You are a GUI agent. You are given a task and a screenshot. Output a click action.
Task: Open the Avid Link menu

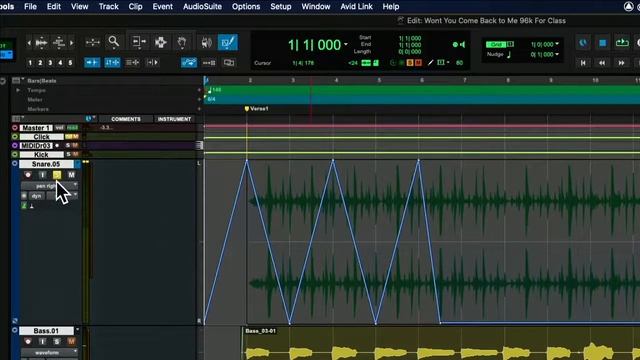click(x=357, y=7)
